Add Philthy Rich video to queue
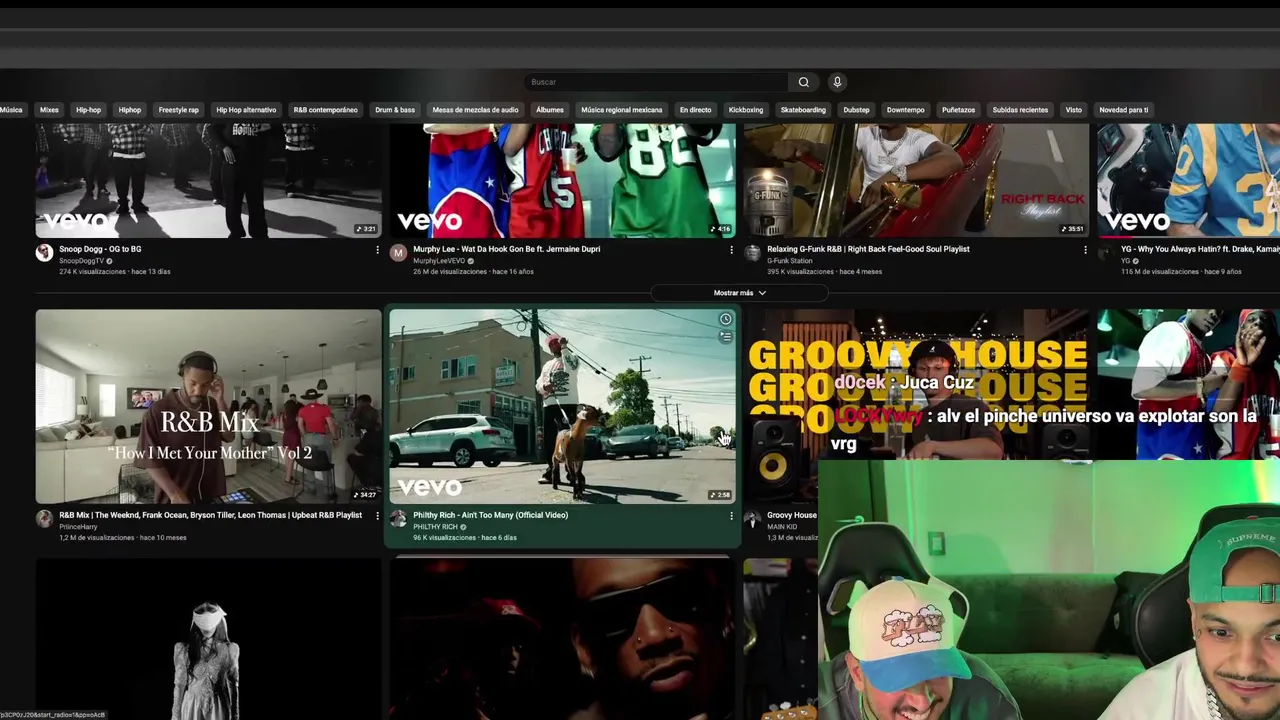Image resolution: width=1280 pixels, height=720 pixels. coord(725,337)
